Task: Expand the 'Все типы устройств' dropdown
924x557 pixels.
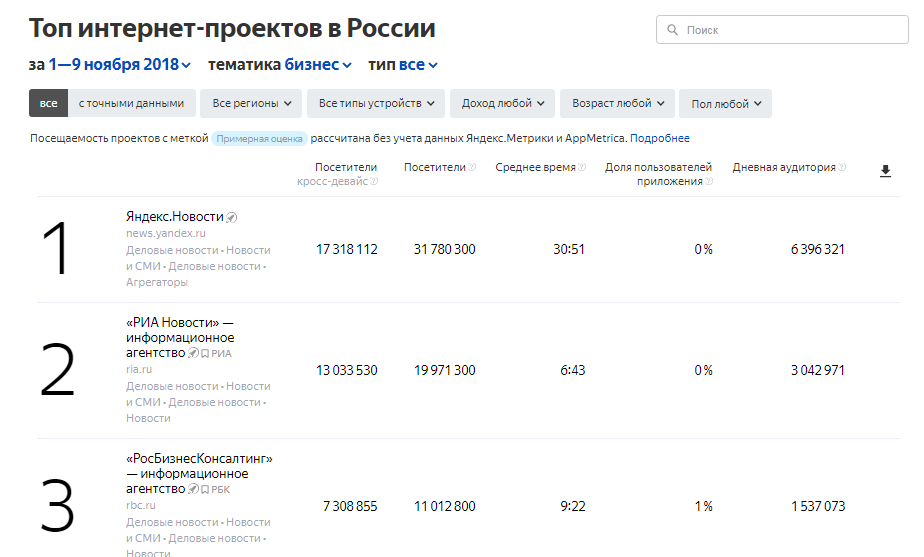Action: tap(376, 103)
